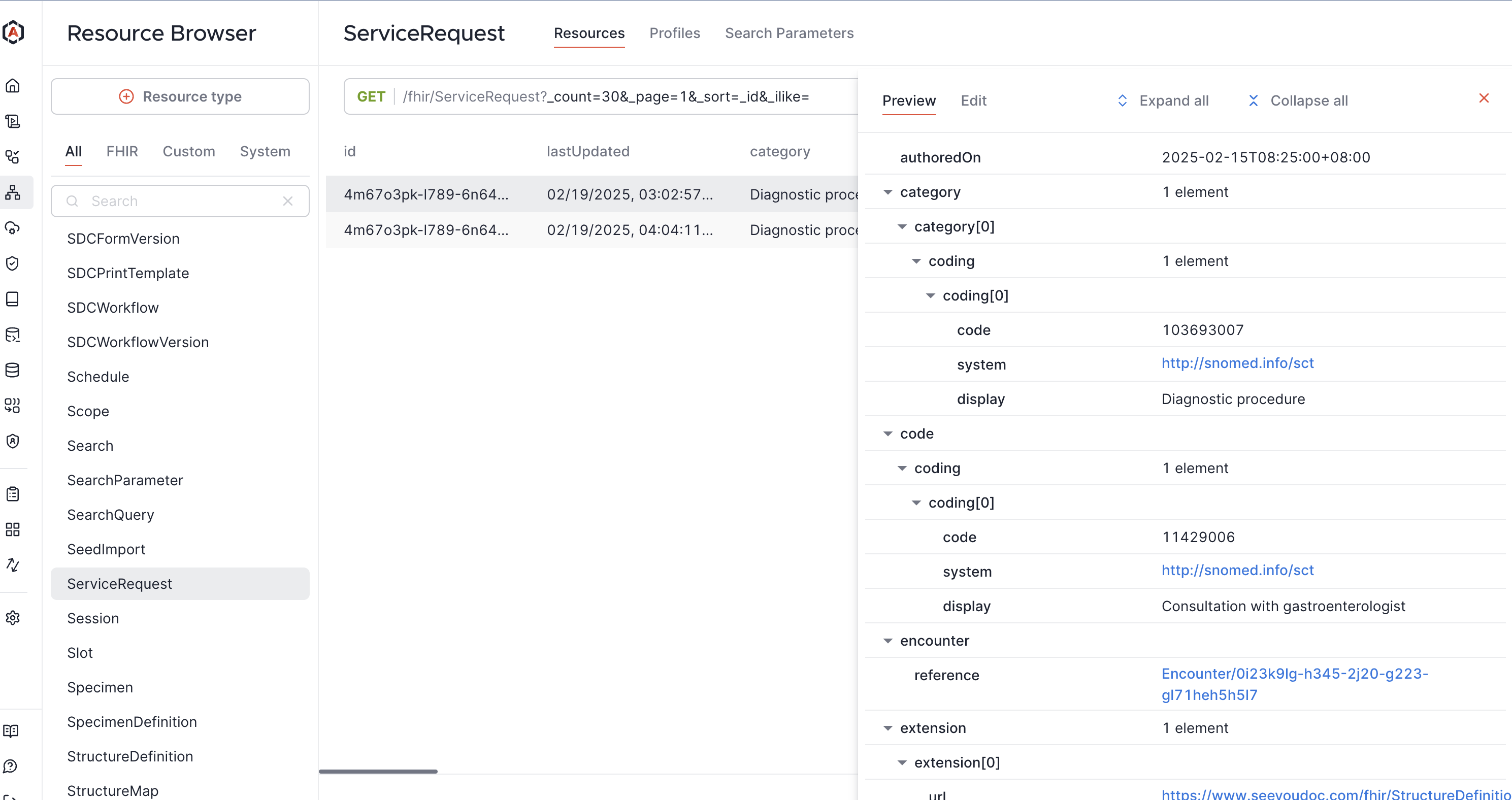
Task: Collapse the category[0] node
Action: pyautogui.click(x=902, y=226)
